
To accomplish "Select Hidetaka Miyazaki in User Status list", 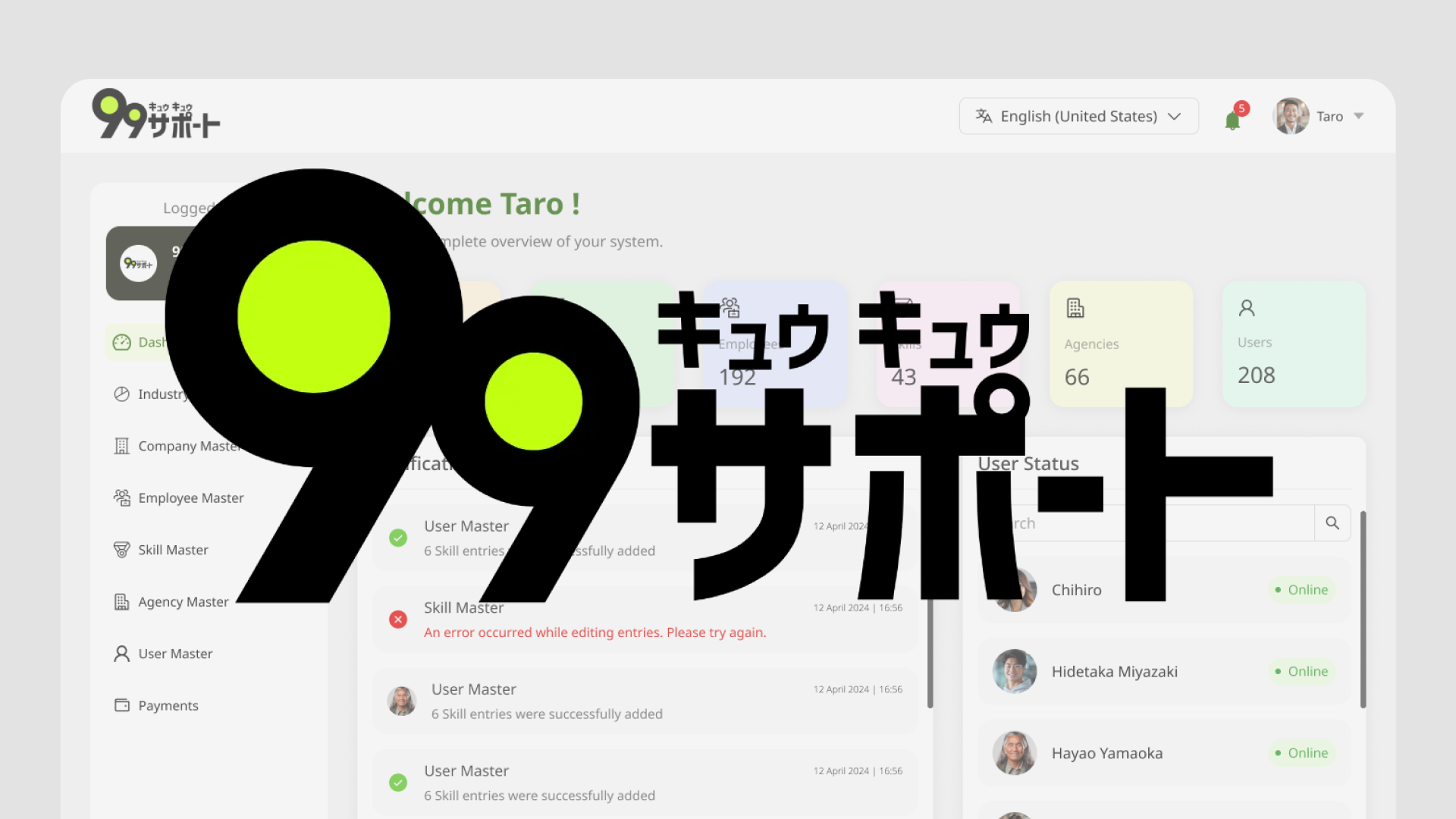I will [x=1164, y=672].
